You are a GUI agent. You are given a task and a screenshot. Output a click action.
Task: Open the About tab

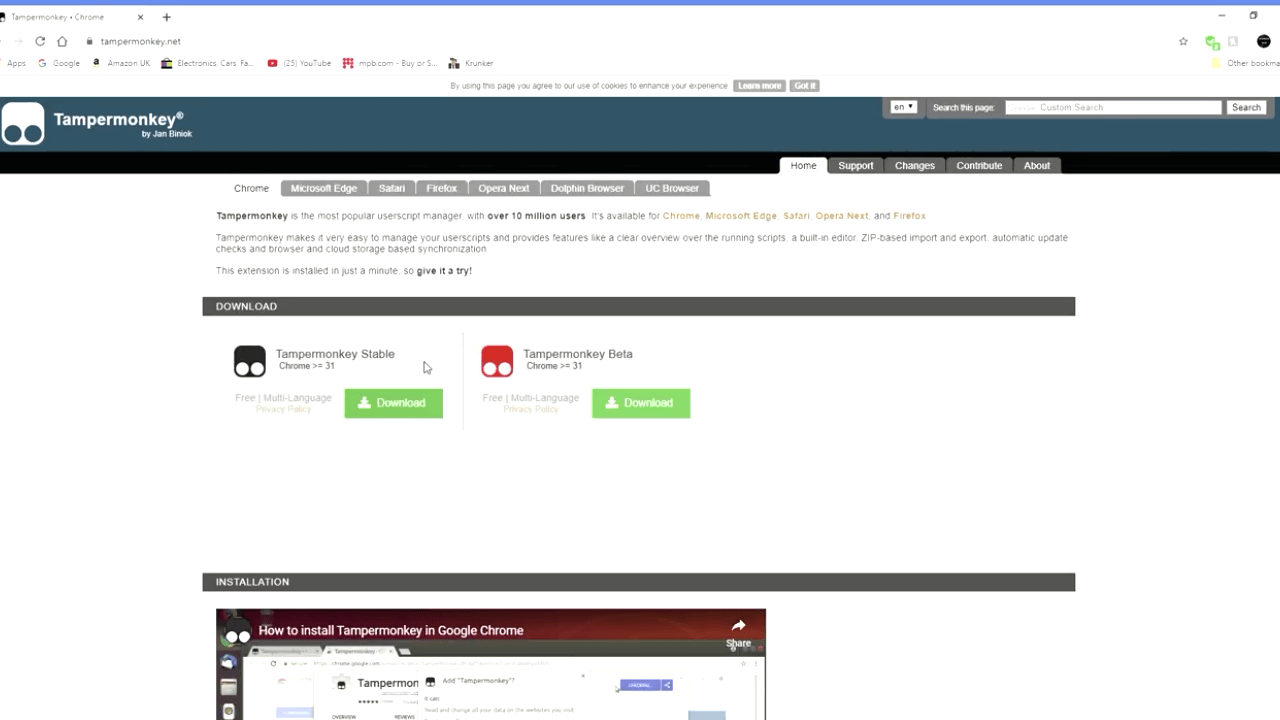1037,165
